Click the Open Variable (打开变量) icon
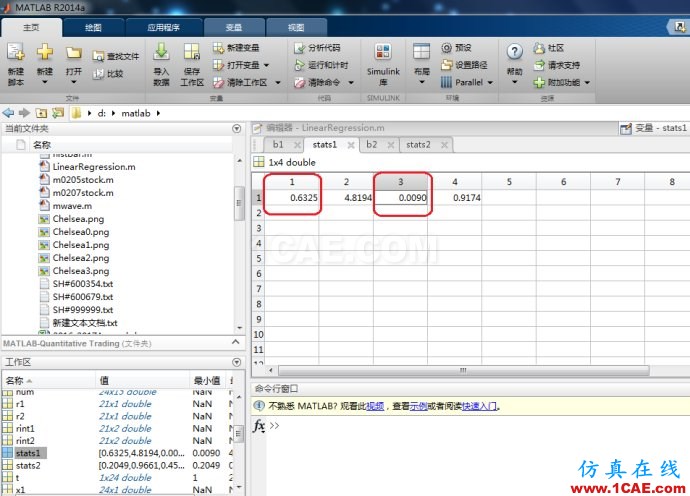The width and height of the screenshot is (690, 496). click(218, 65)
